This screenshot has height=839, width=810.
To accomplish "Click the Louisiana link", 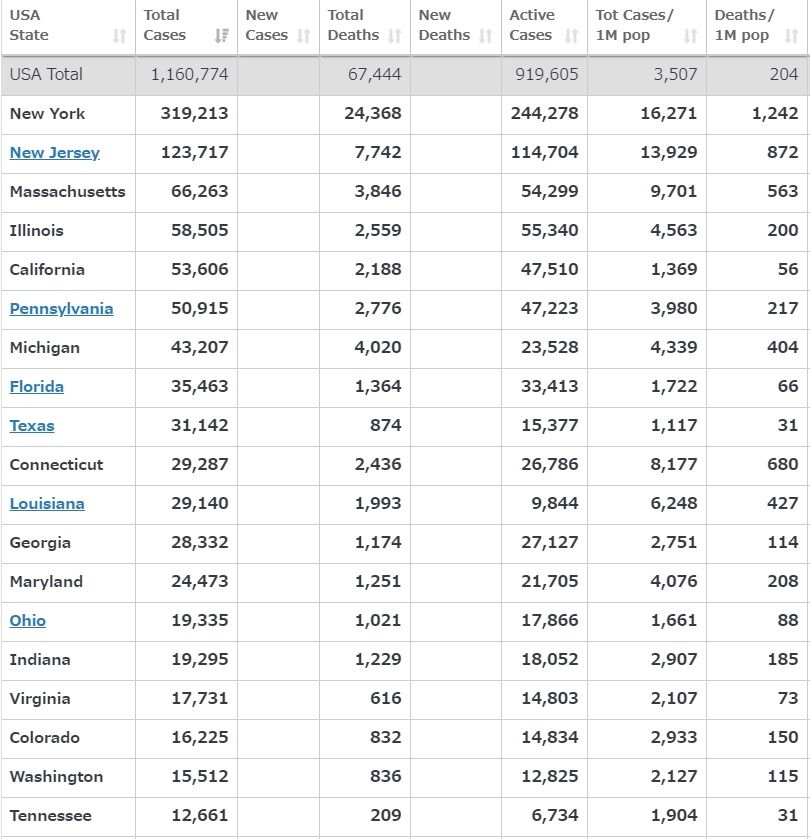I will 47,504.
